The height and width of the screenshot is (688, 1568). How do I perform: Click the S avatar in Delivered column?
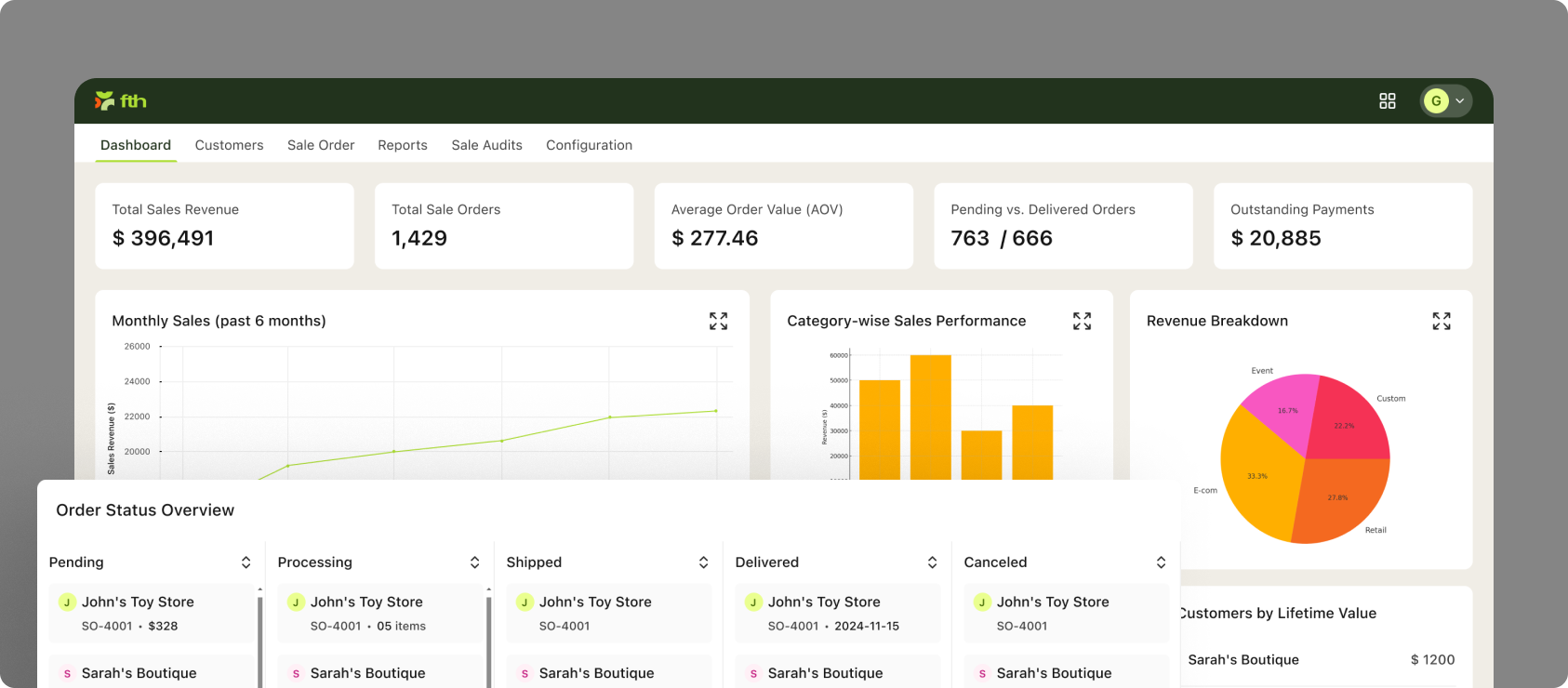coord(753,673)
